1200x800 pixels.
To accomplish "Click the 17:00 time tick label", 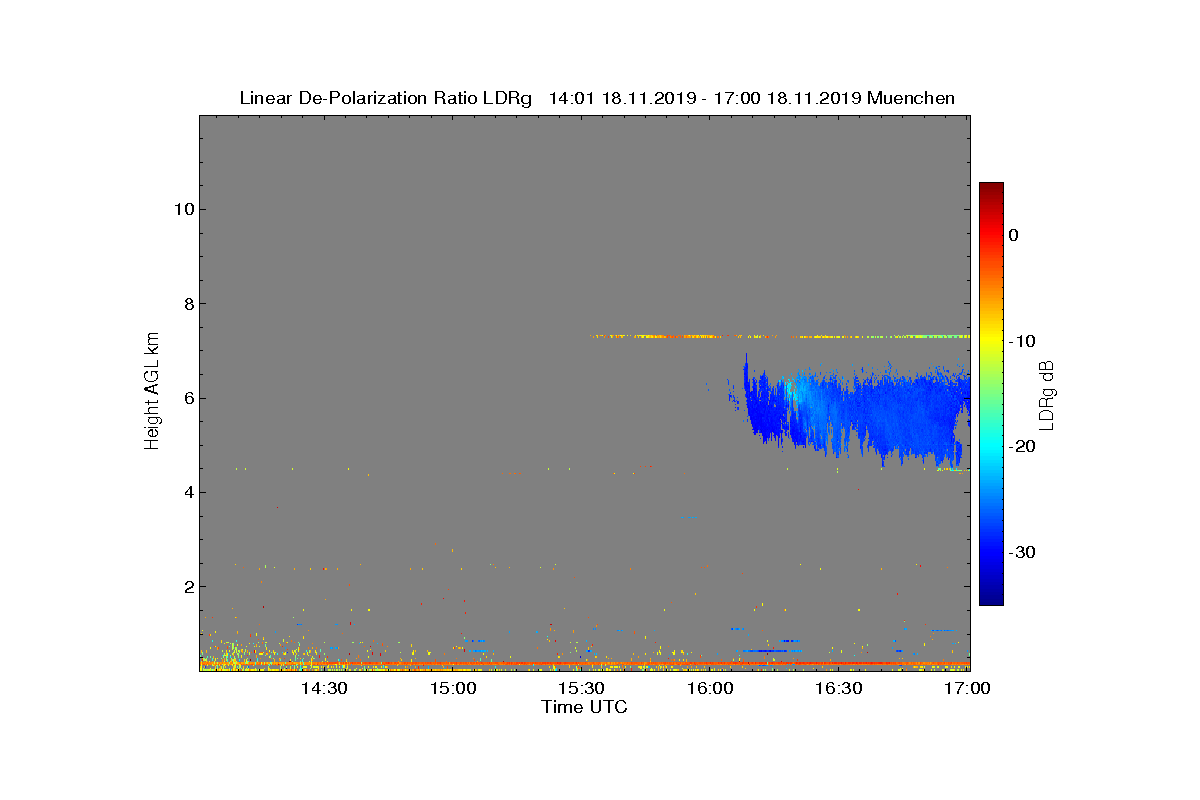I will tap(967, 689).
